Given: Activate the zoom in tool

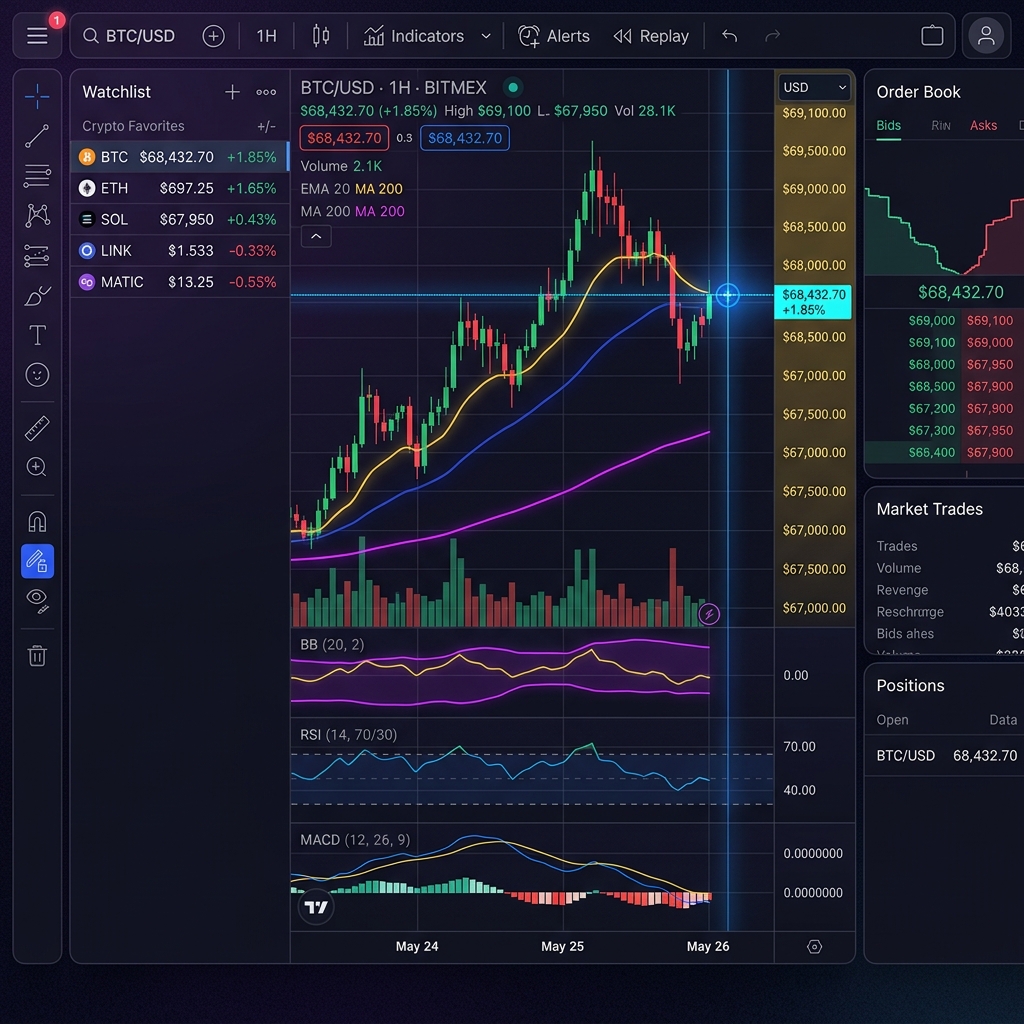Looking at the screenshot, I should click(x=37, y=467).
